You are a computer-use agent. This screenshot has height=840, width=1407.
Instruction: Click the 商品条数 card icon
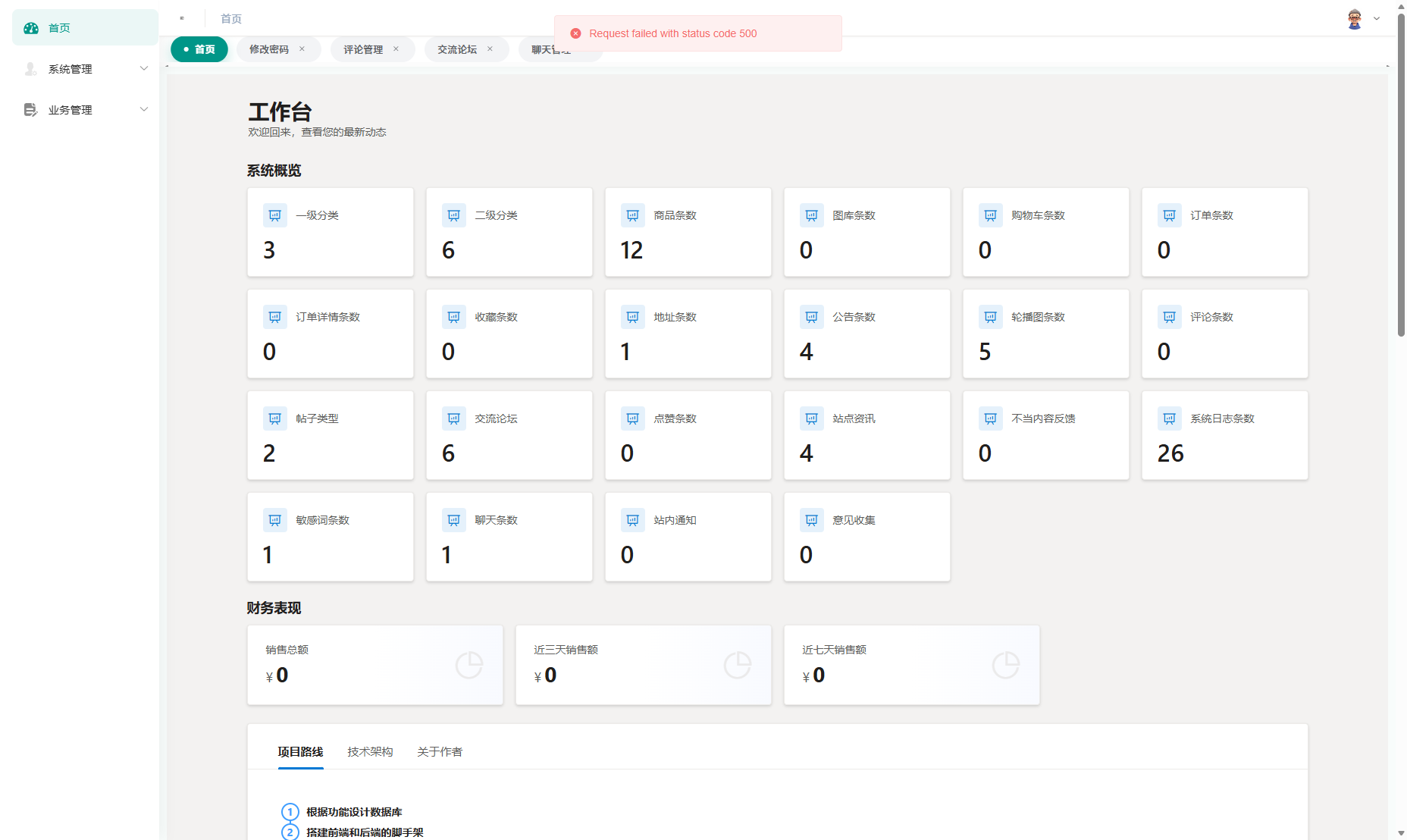(x=632, y=215)
